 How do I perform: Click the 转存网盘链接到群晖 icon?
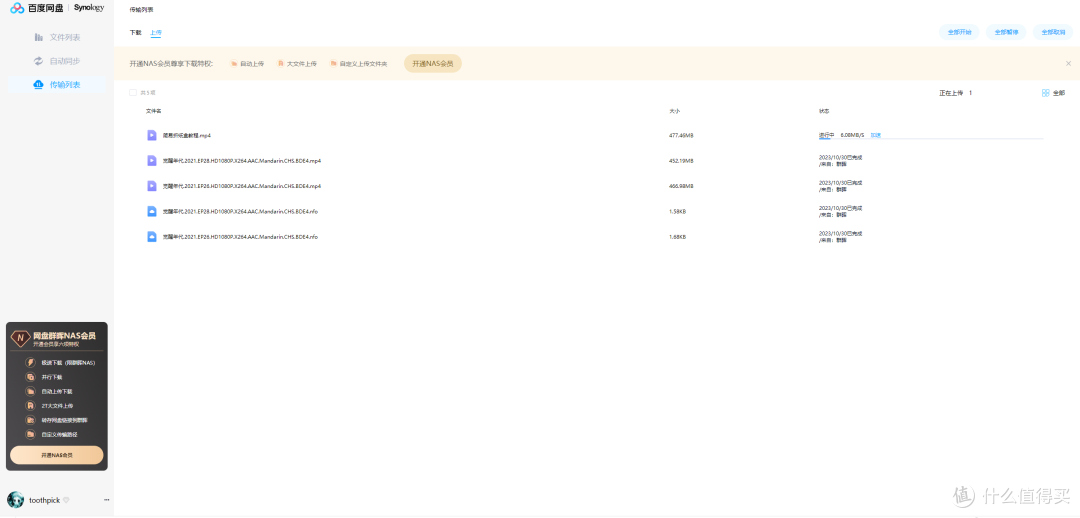coord(30,420)
